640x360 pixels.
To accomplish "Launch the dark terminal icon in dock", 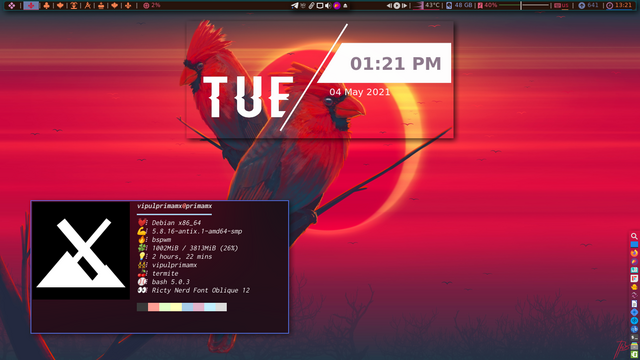I will click(x=634, y=338).
